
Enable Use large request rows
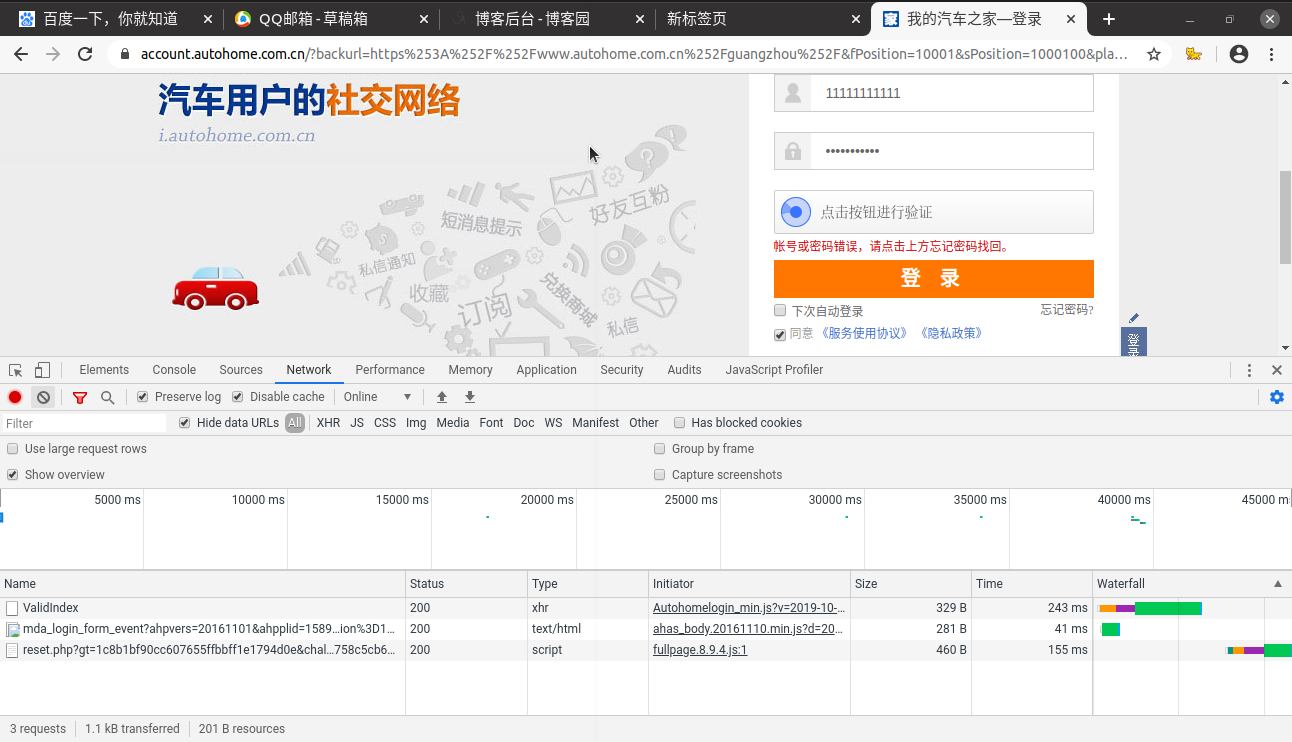coord(12,449)
